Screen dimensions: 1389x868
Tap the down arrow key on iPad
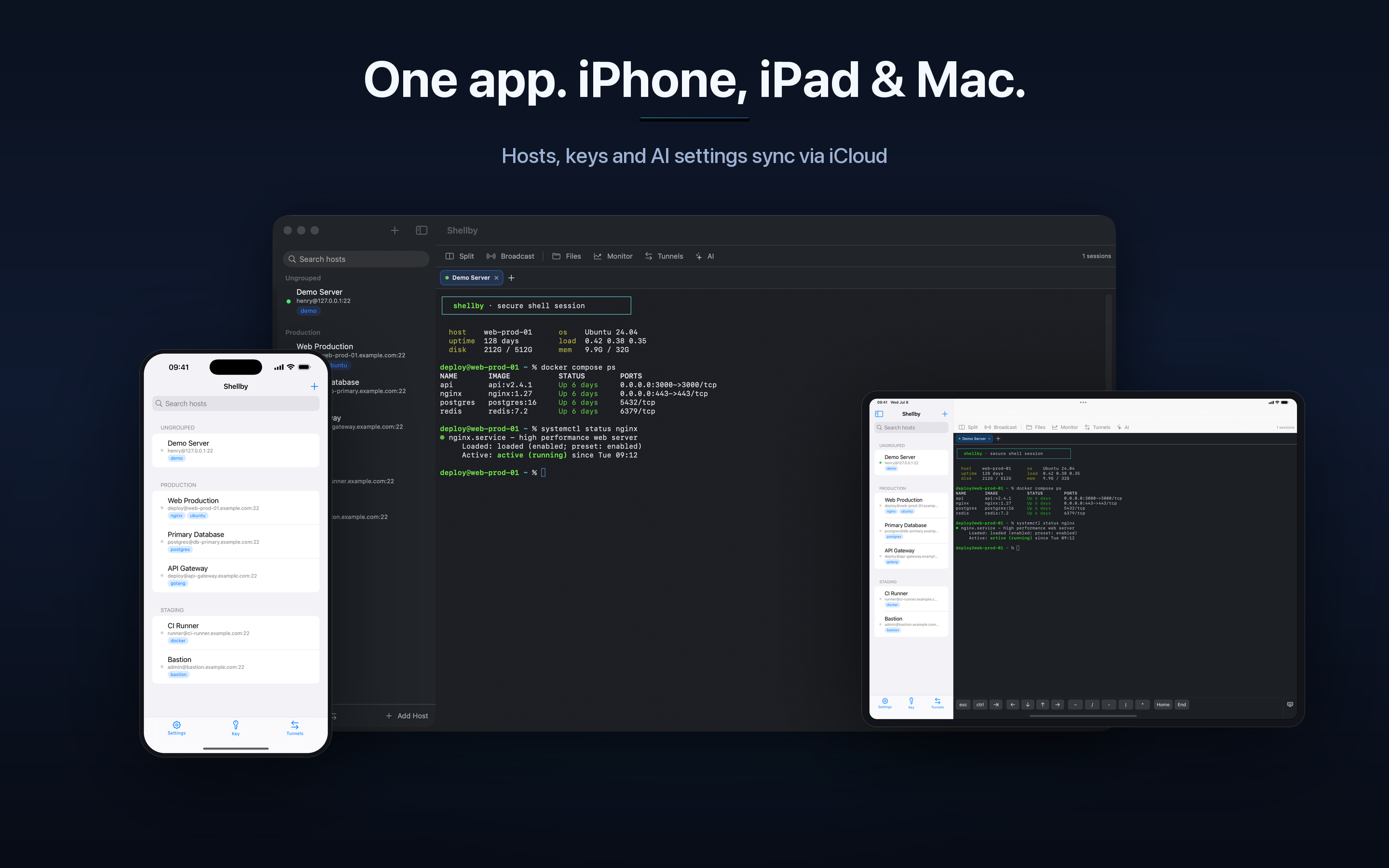pyautogui.click(x=1028, y=705)
